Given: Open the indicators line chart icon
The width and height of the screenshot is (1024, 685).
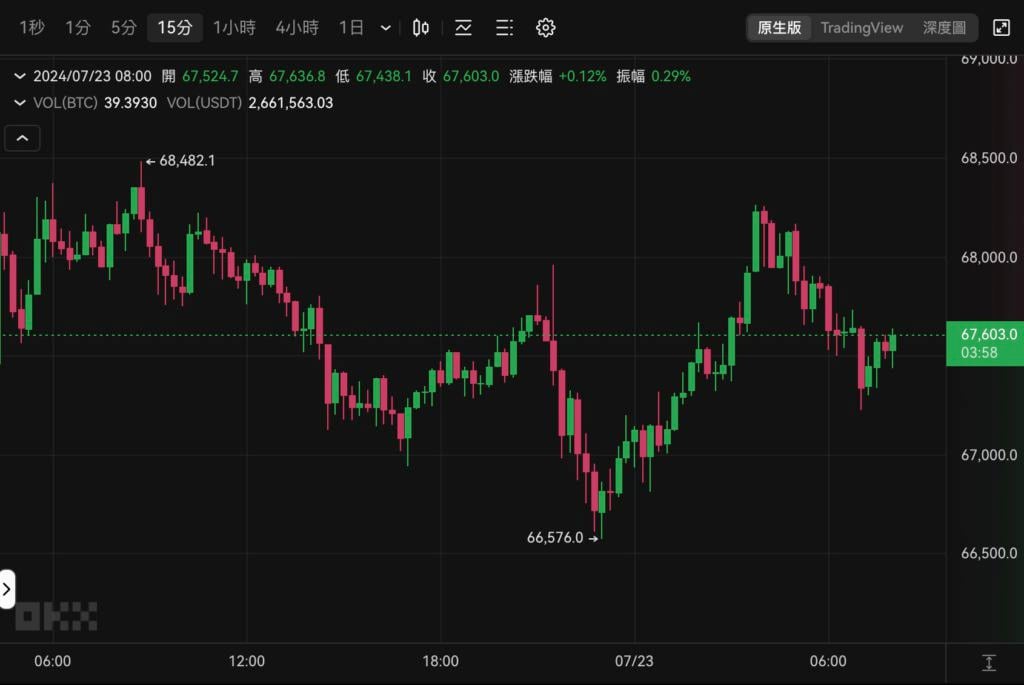Looking at the screenshot, I should pyautogui.click(x=463, y=27).
